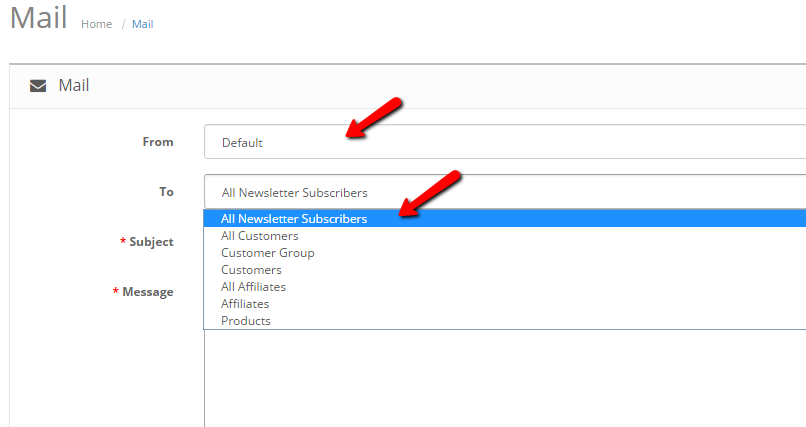806x427 pixels.
Task: Choose All Customers from the list
Action: pyautogui.click(x=260, y=236)
